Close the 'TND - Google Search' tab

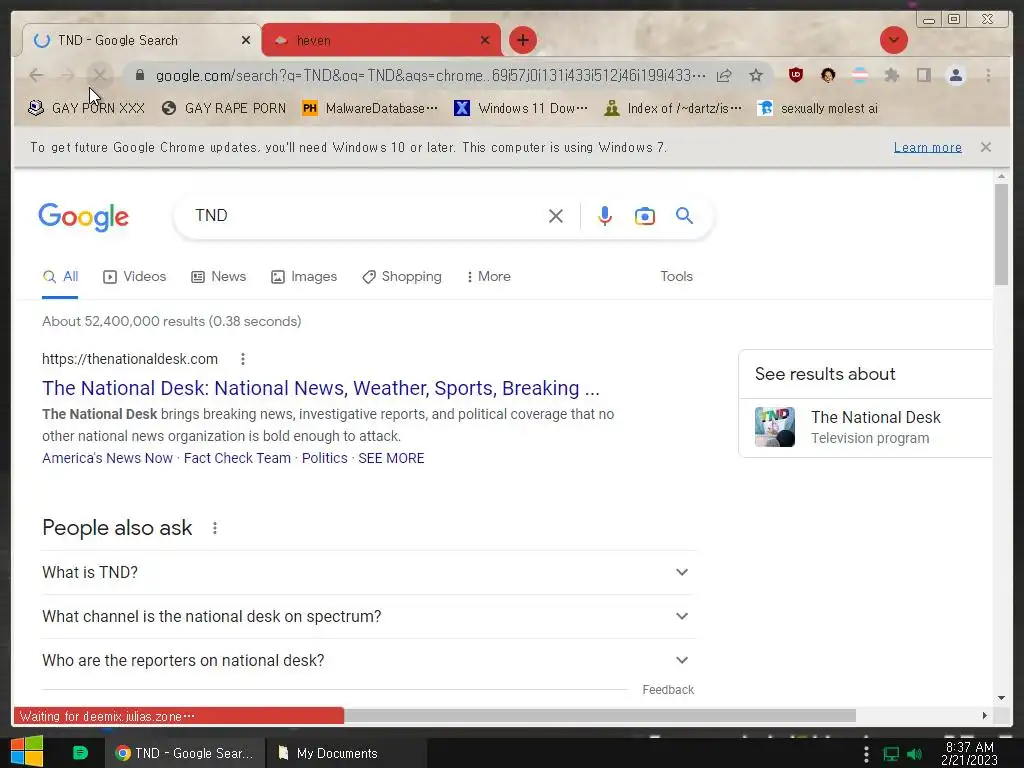(246, 40)
